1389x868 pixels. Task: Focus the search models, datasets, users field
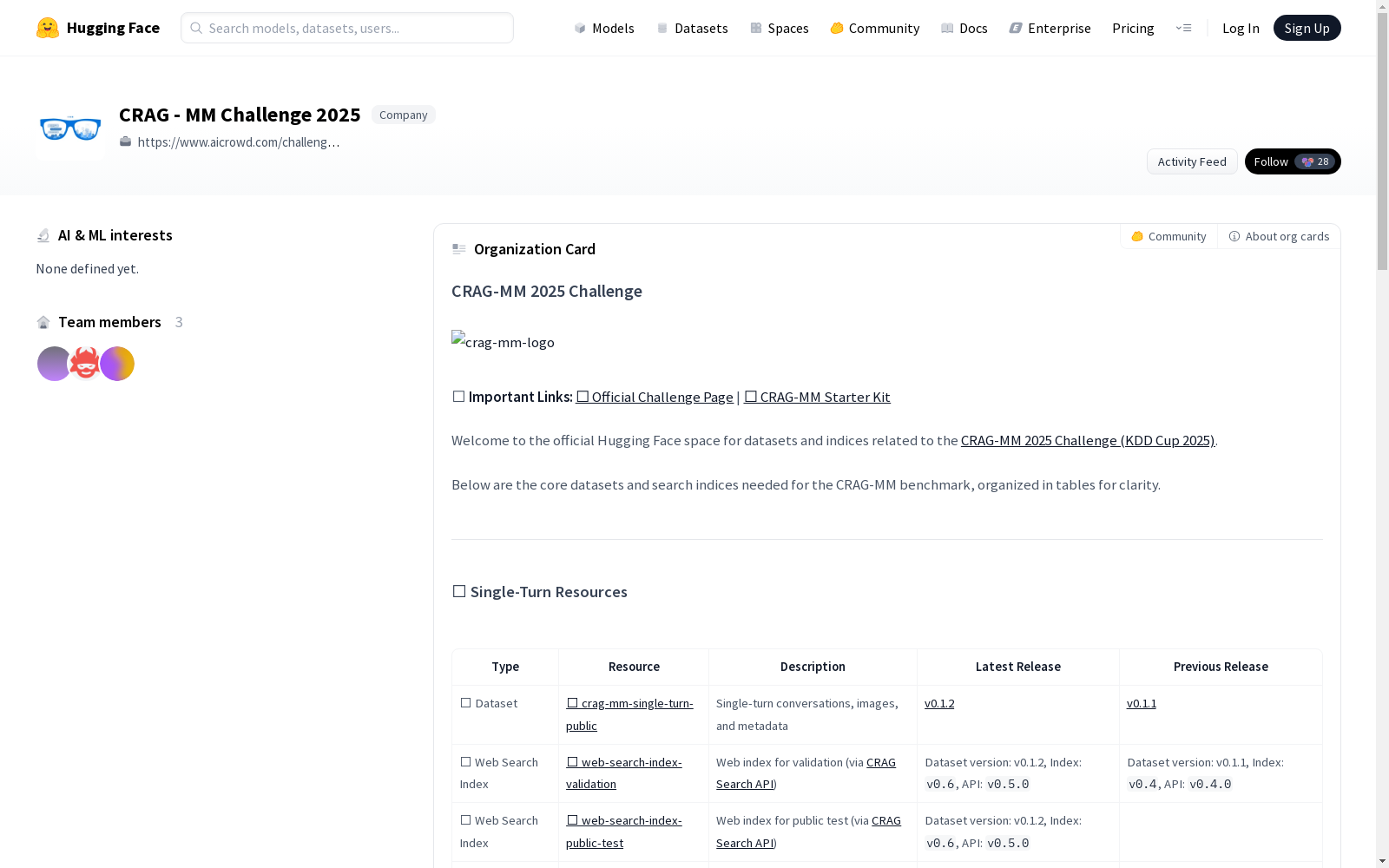(x=347, y=28)
